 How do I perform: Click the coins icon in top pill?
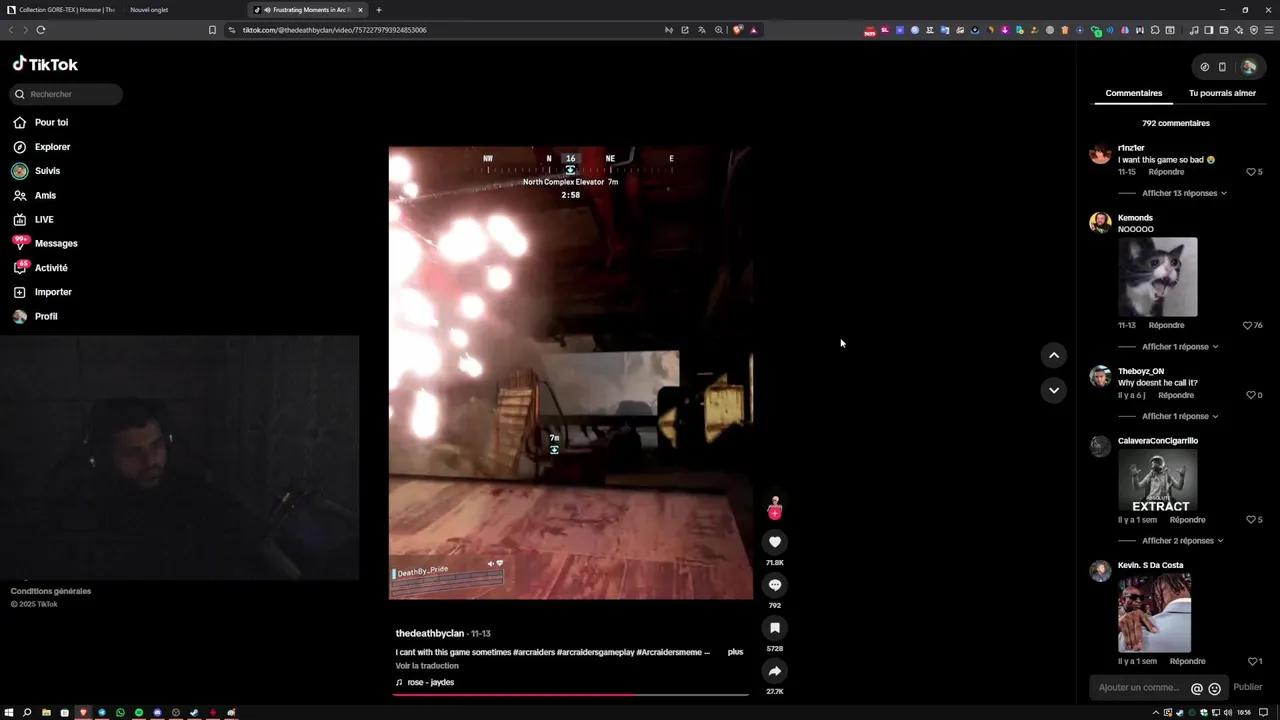pyautogui.click(x=1205, y=67)
